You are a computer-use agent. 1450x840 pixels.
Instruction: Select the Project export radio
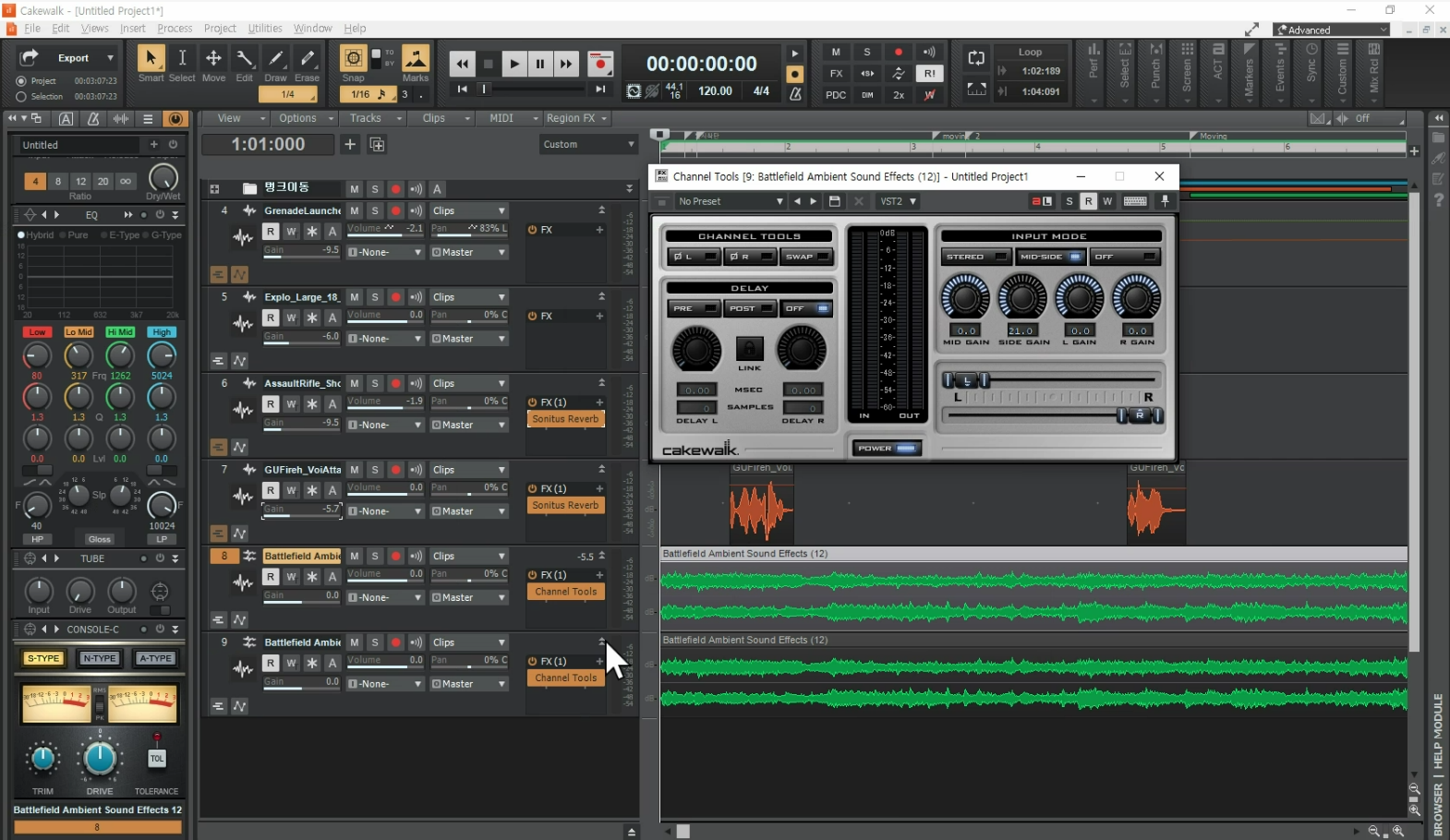(21, 81)
